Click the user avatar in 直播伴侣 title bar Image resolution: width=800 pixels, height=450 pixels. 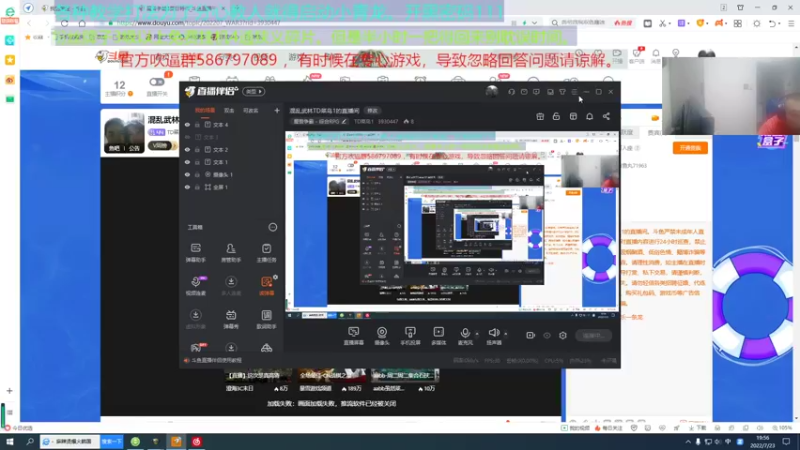point(492,91)
